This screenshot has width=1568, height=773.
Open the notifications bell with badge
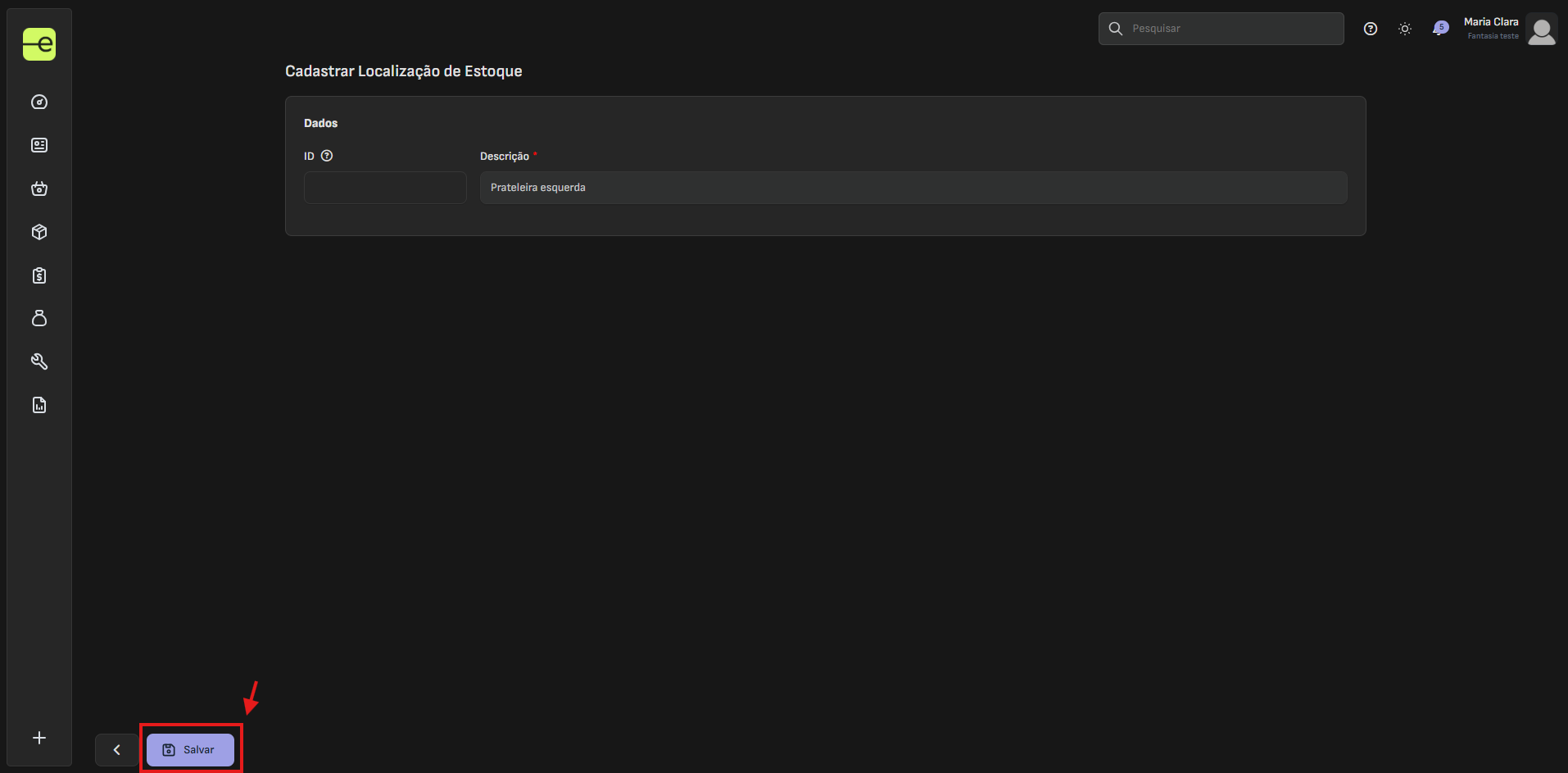(x=1439, y=29)
